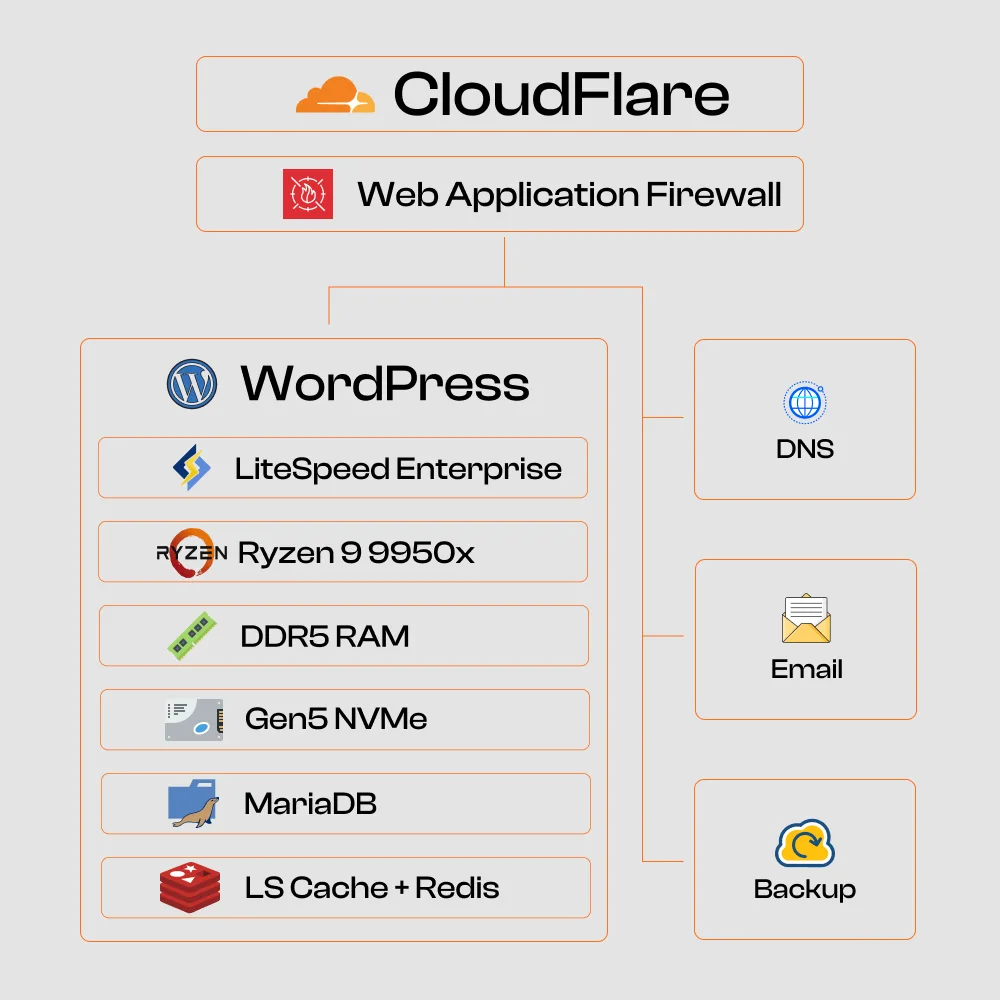Click the Gen5 NVMe drive icon
Viewport: 1000px width, 1000px height.
(194, 719)
